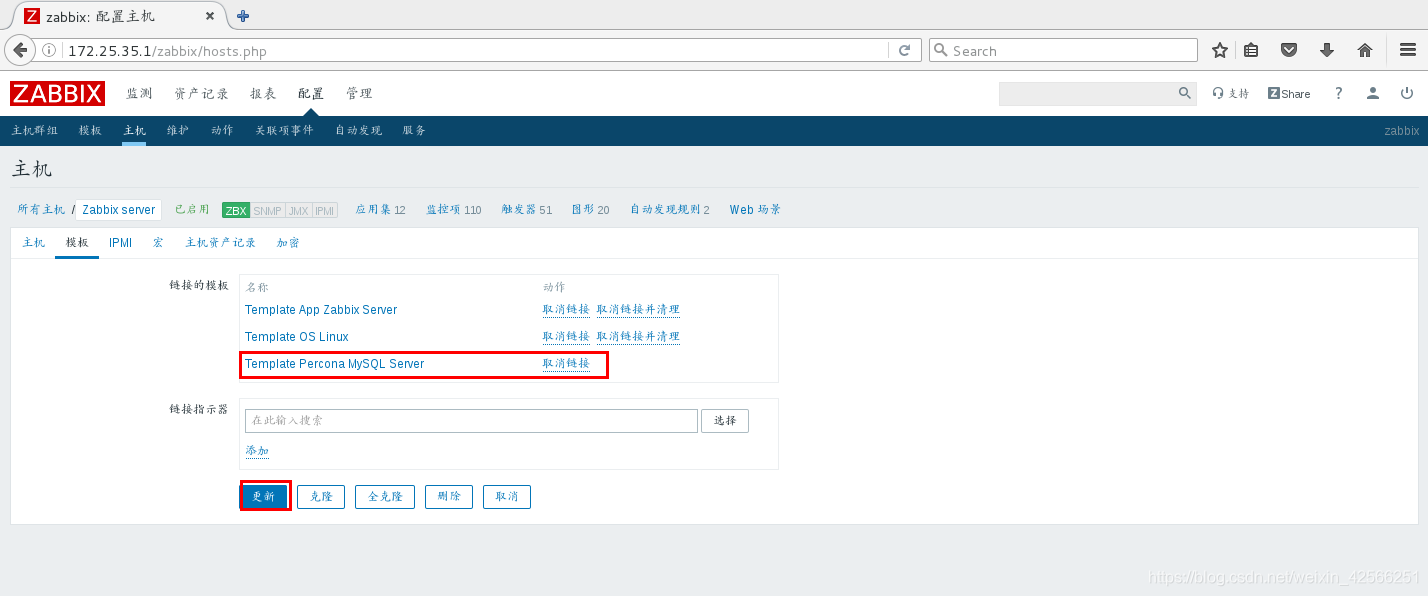The height and width of the screenshot is (596, 1428).
Task: Open the 监测 menu
Action: [139, 93]
